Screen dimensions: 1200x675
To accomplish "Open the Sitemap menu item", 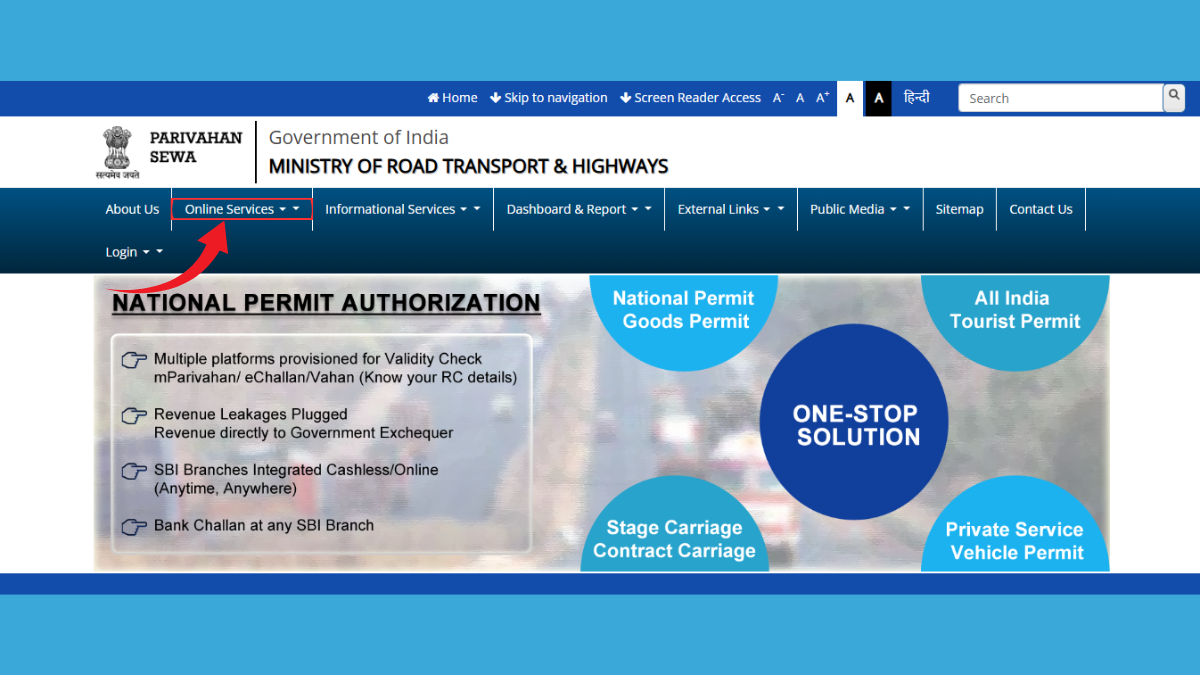I will [960, 209].
